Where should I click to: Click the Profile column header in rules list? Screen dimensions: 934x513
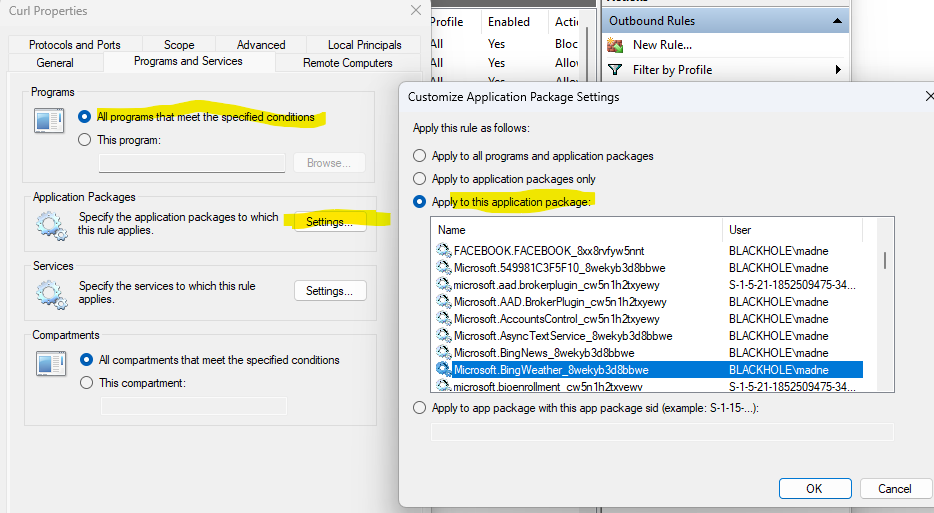(455, 22)
